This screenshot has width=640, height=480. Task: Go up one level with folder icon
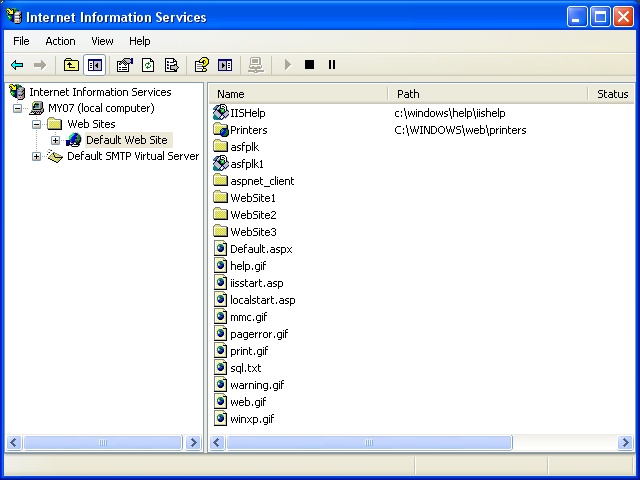click(x=71, y=65)
